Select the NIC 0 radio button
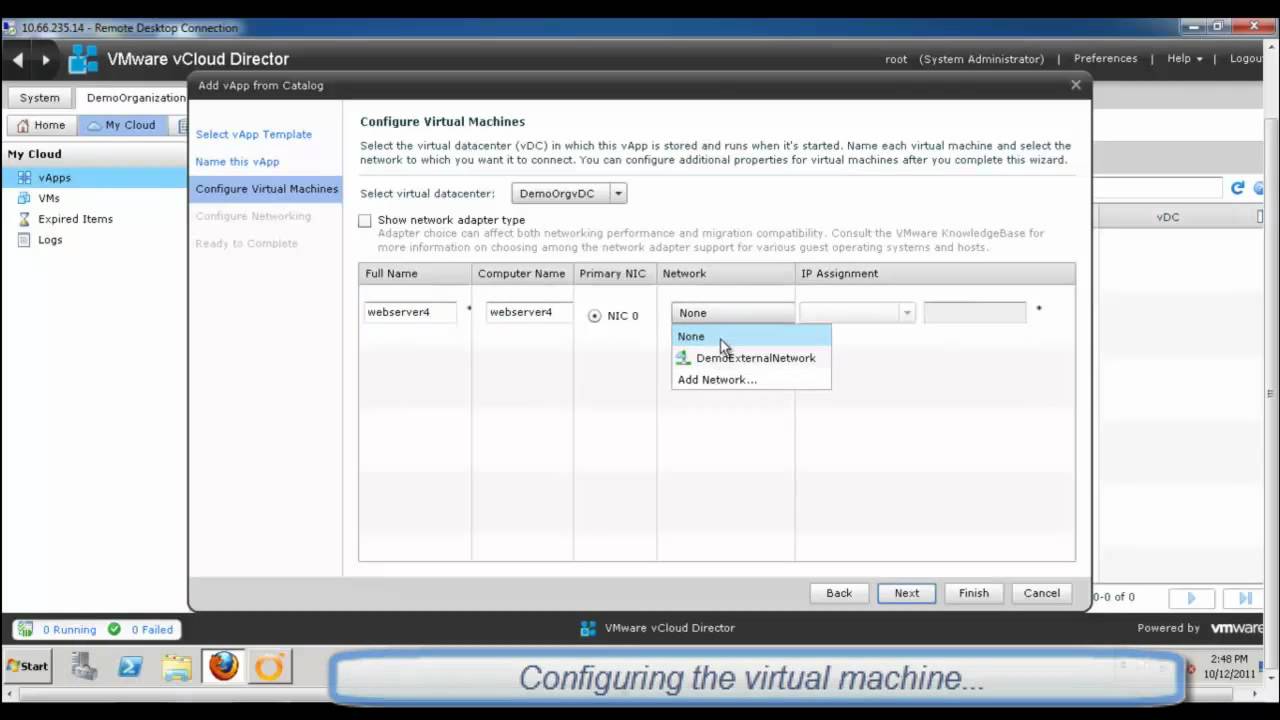 point(595,316)
